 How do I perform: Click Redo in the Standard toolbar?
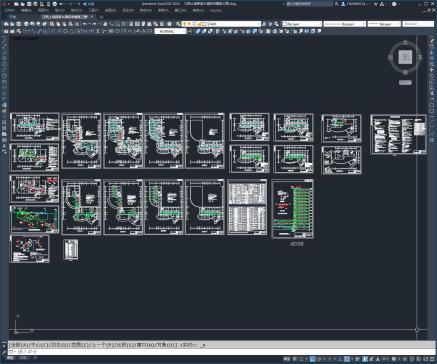(x=94, y=24)
